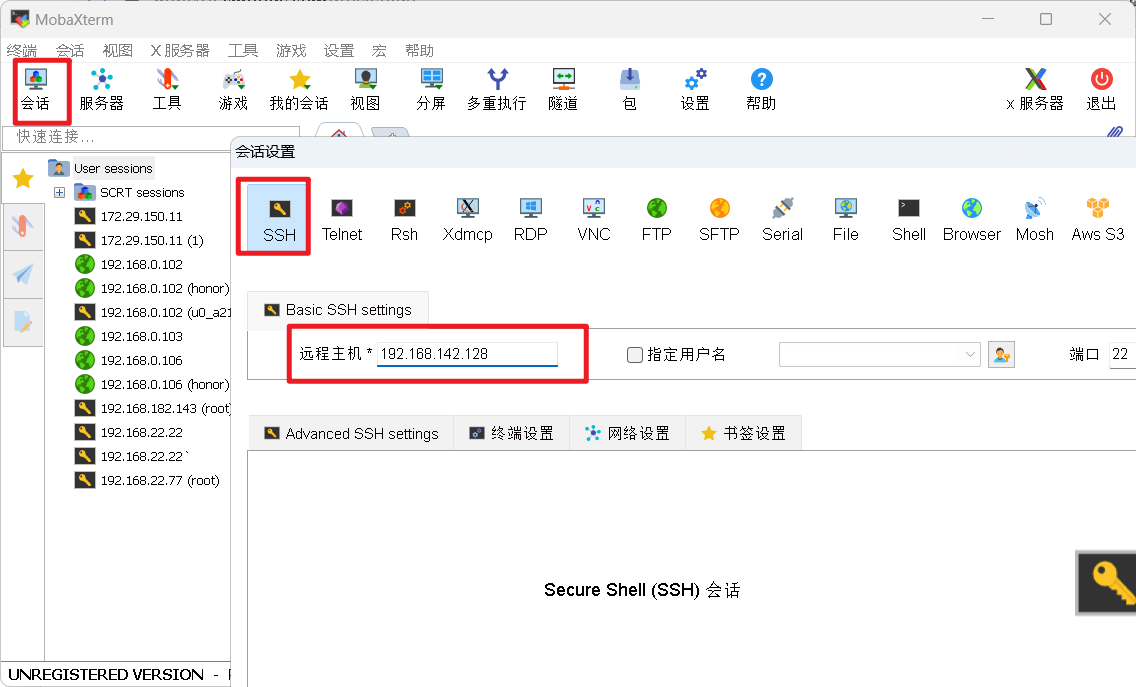This screenshot has width=1136, height=687.
Task: Open the 服务器 toolbar icon
Action: [x=101, y=91]
